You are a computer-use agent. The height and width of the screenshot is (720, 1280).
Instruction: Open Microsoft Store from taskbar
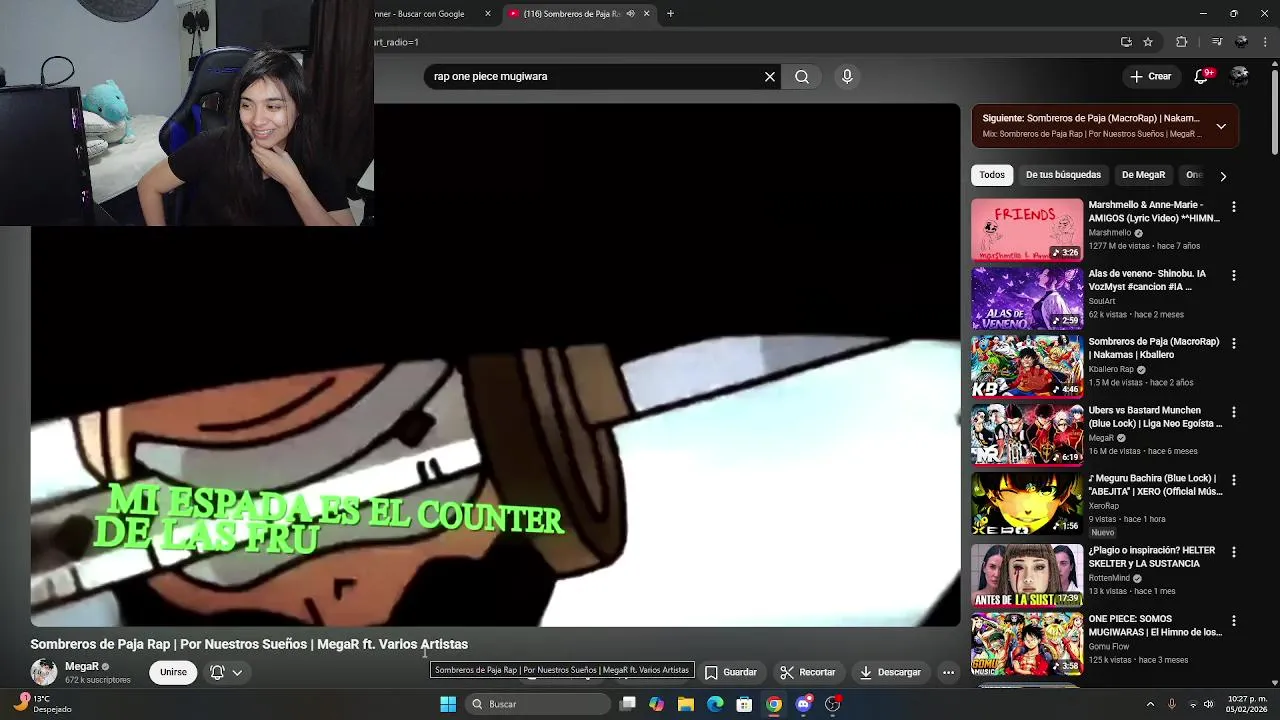[x=744, y=704]
